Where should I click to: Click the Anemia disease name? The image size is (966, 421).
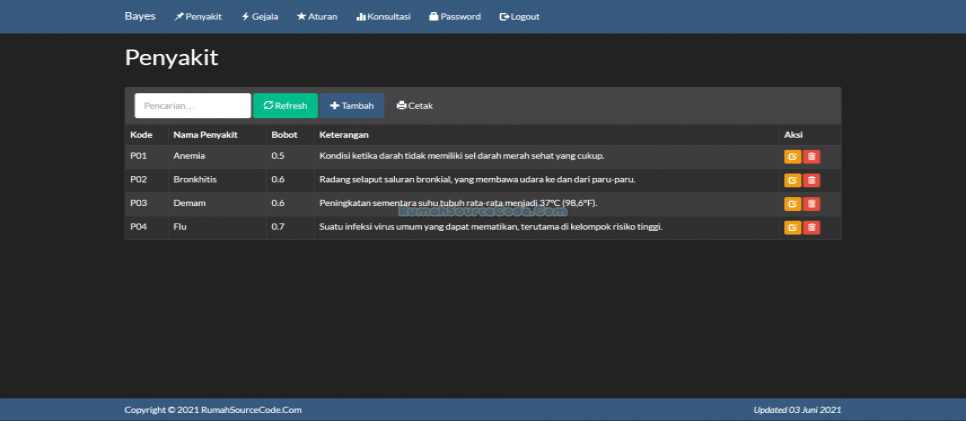189,156
